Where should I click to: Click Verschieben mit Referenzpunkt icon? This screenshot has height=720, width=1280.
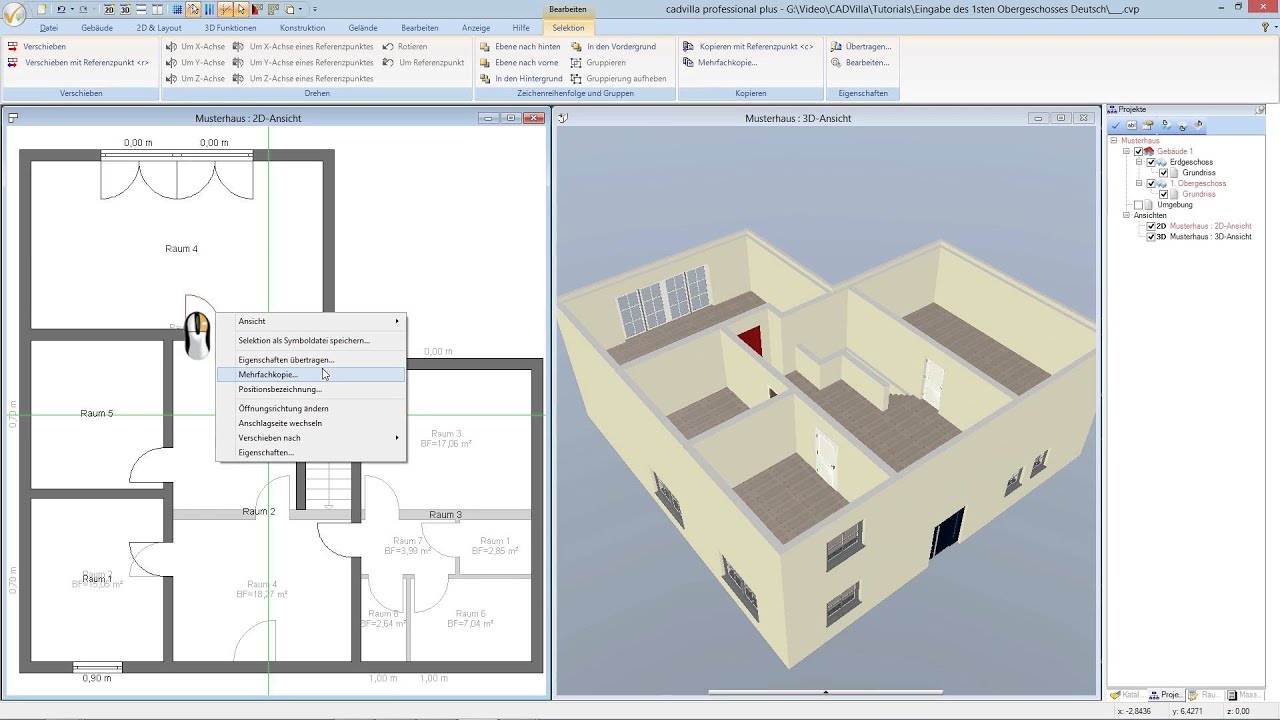[12, 63]
